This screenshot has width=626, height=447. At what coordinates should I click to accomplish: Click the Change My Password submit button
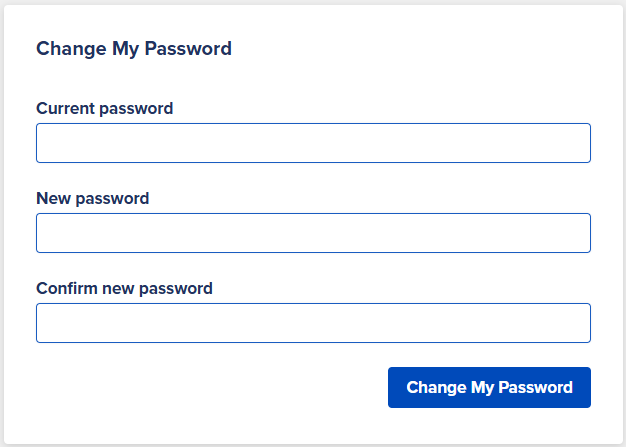click(x=489, y=388)
